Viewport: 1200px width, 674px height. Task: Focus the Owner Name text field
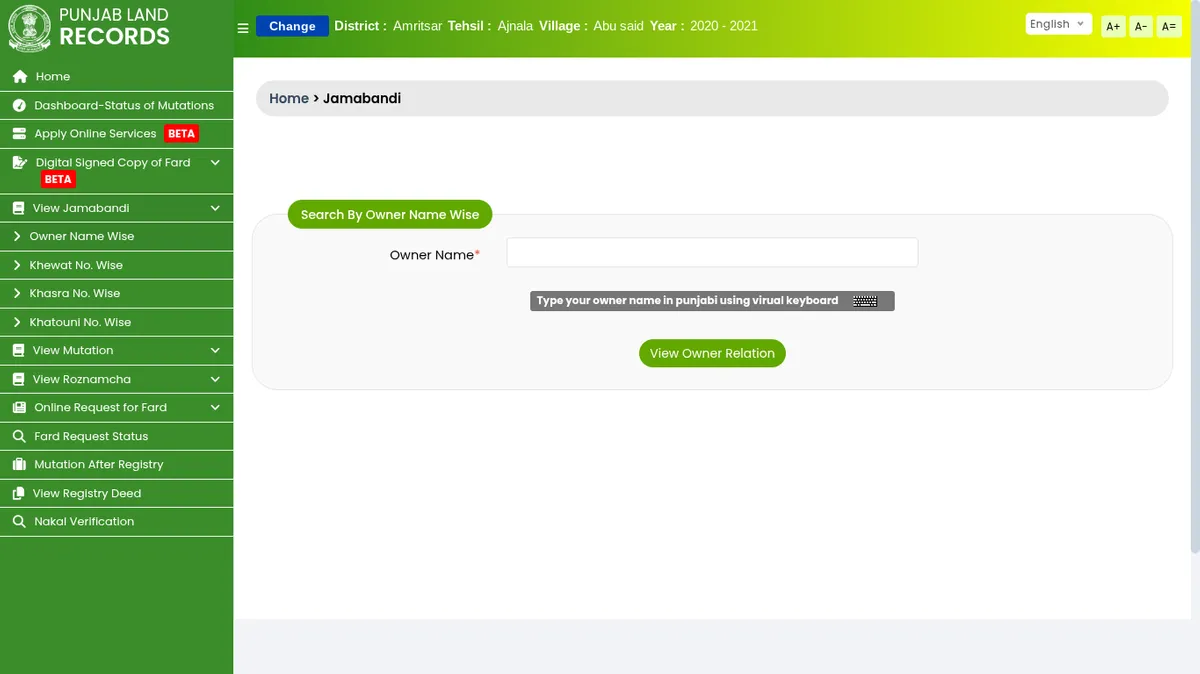pyautogui.click(x=711, y=253)
